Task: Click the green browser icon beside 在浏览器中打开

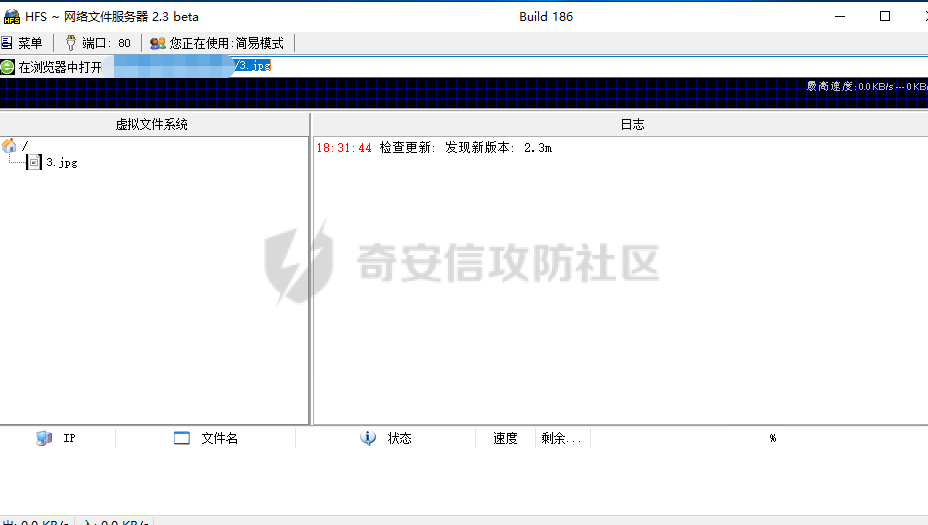Action: [x=7, y=67]
